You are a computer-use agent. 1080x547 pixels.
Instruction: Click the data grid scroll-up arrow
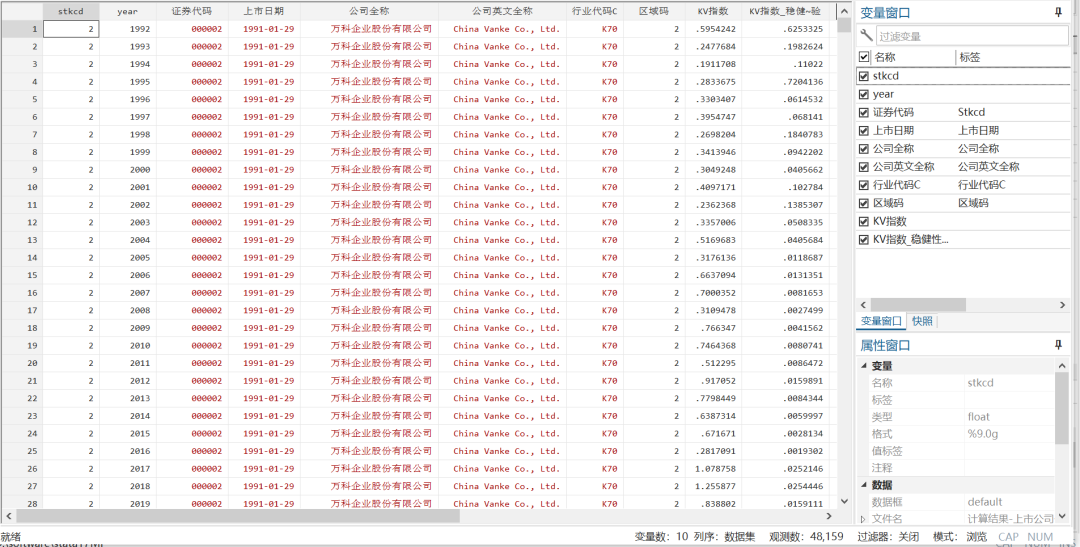coord(843,10)
